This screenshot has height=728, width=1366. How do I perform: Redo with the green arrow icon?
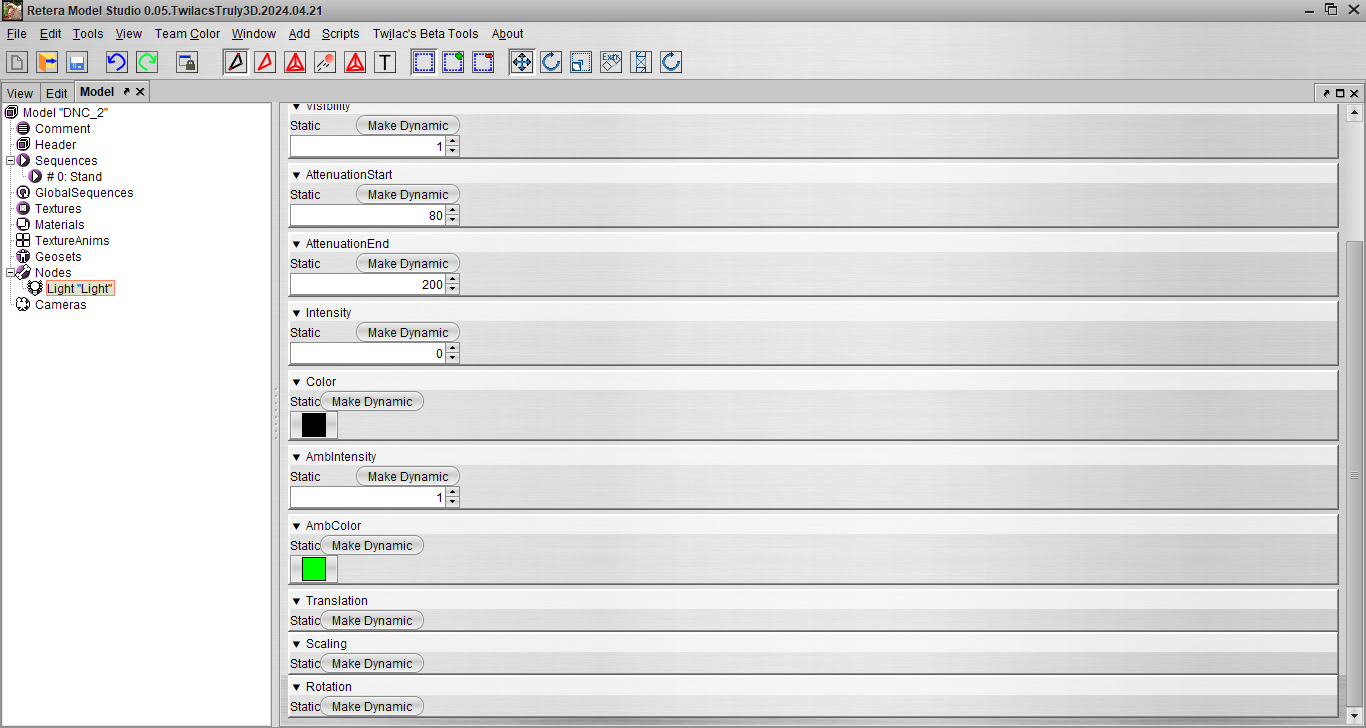pyautogui.click(x=147, y=62)
